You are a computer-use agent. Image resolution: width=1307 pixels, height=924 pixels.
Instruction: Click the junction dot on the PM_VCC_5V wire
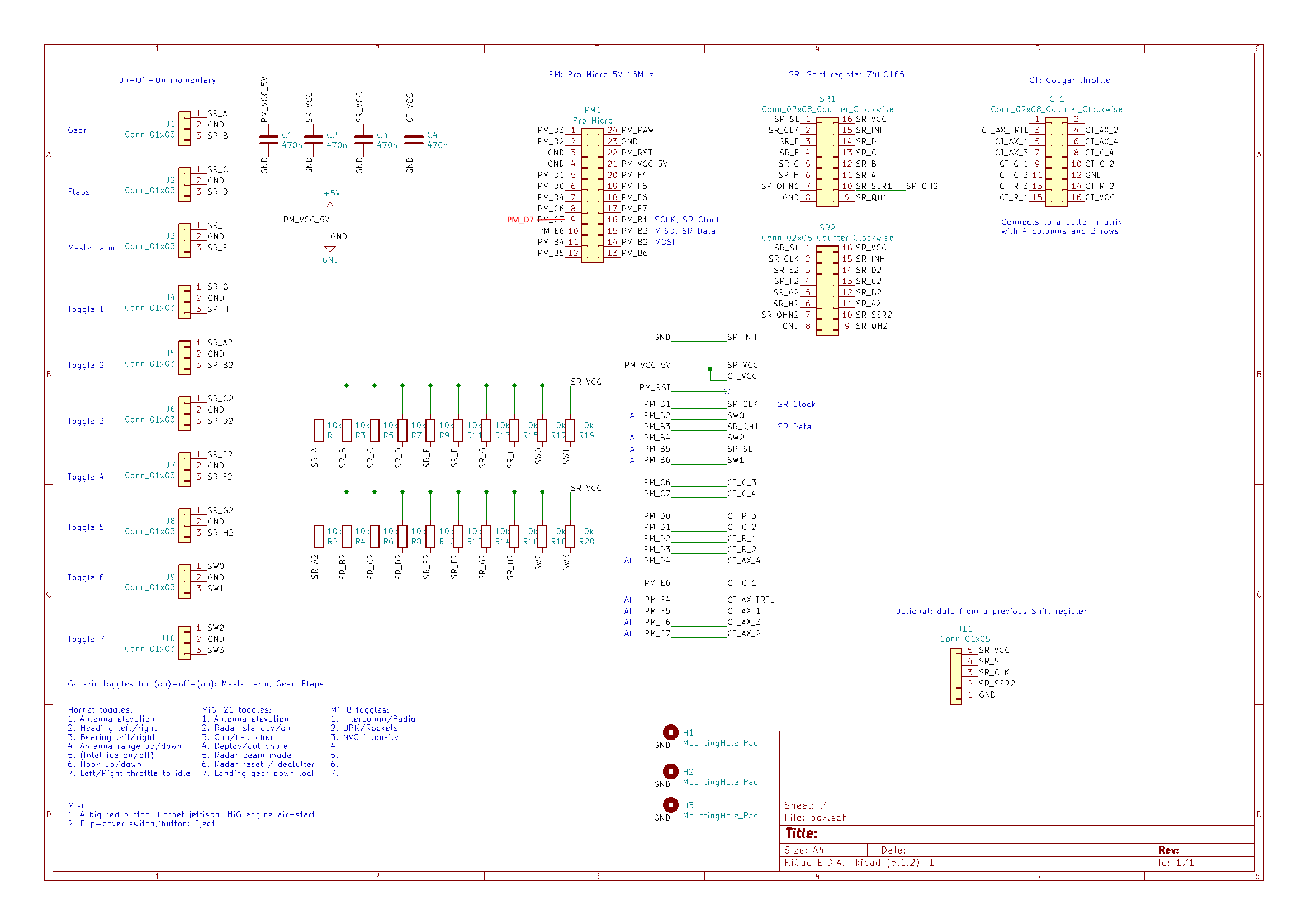[x=710, y=369]
